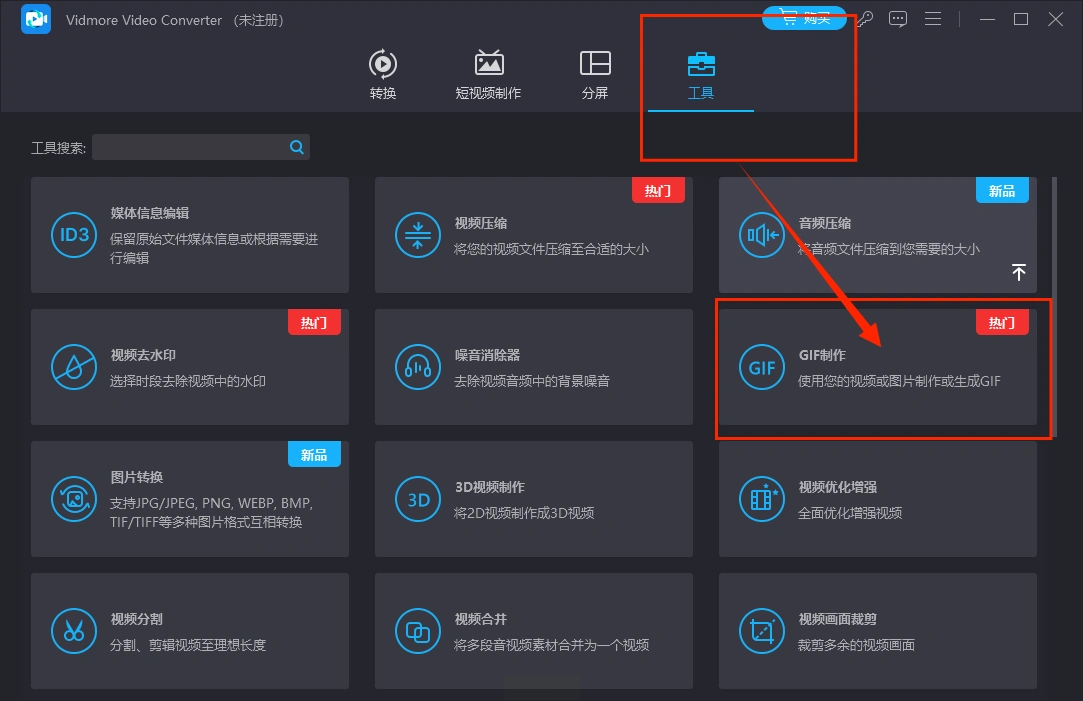The image size is (1083, 701).
Task: Click description 裁剪多余的视频画面
Action: (x=856, y=645)
